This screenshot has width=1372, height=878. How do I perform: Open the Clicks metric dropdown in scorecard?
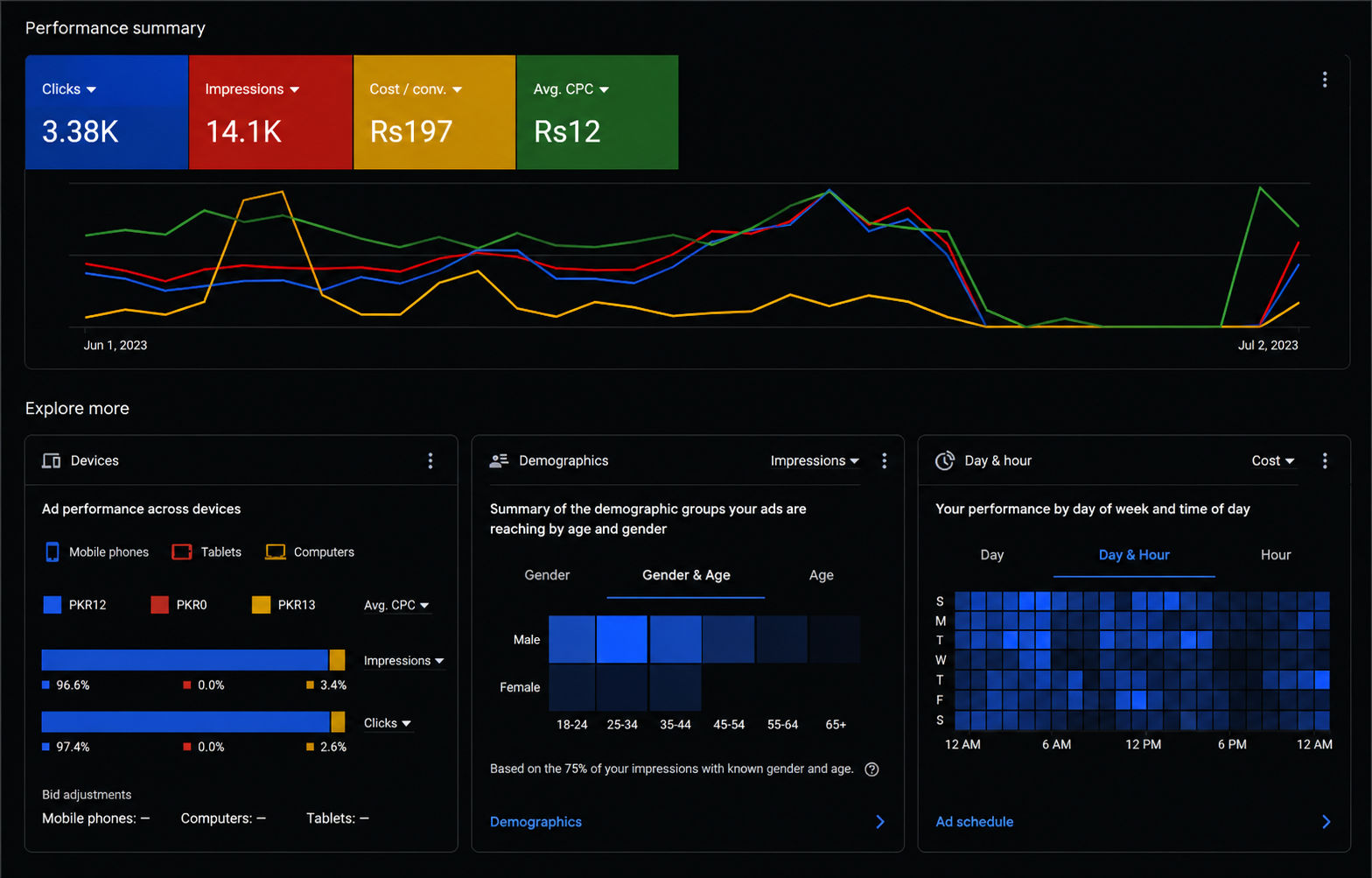[69, 89]
